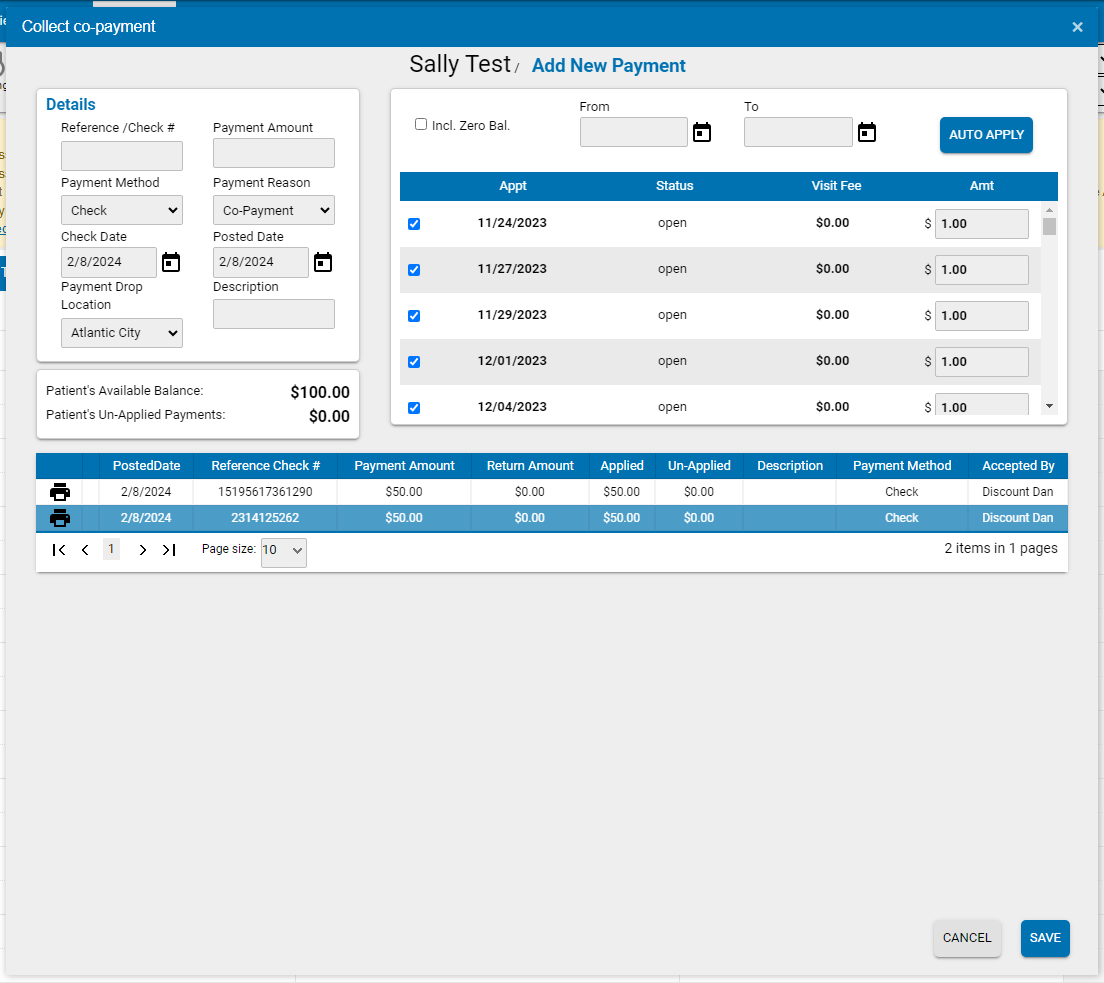Open the From date calendar picker
Viewport: 1104px width, 983px height.
point(701,131)
